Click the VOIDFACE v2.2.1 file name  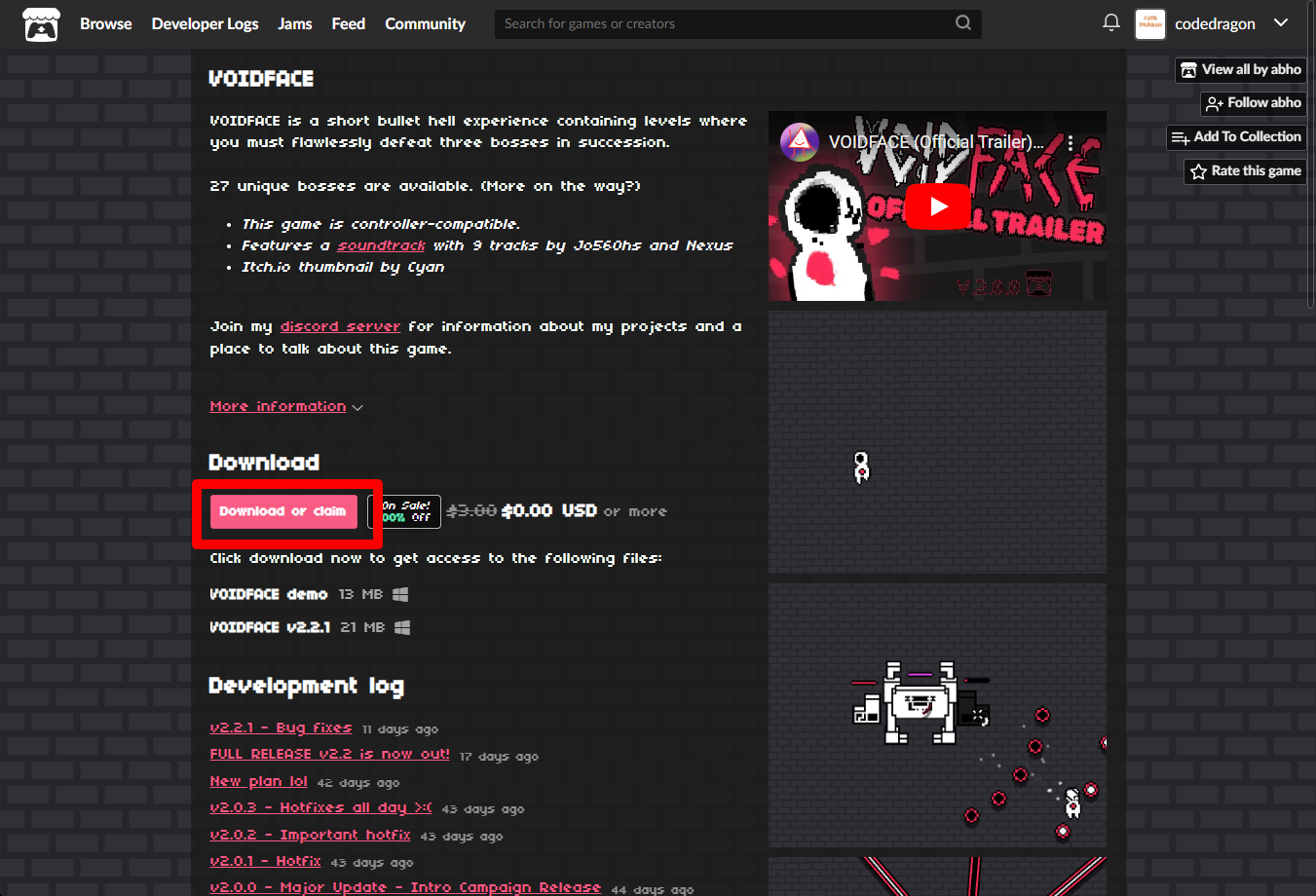pos(270,627)
